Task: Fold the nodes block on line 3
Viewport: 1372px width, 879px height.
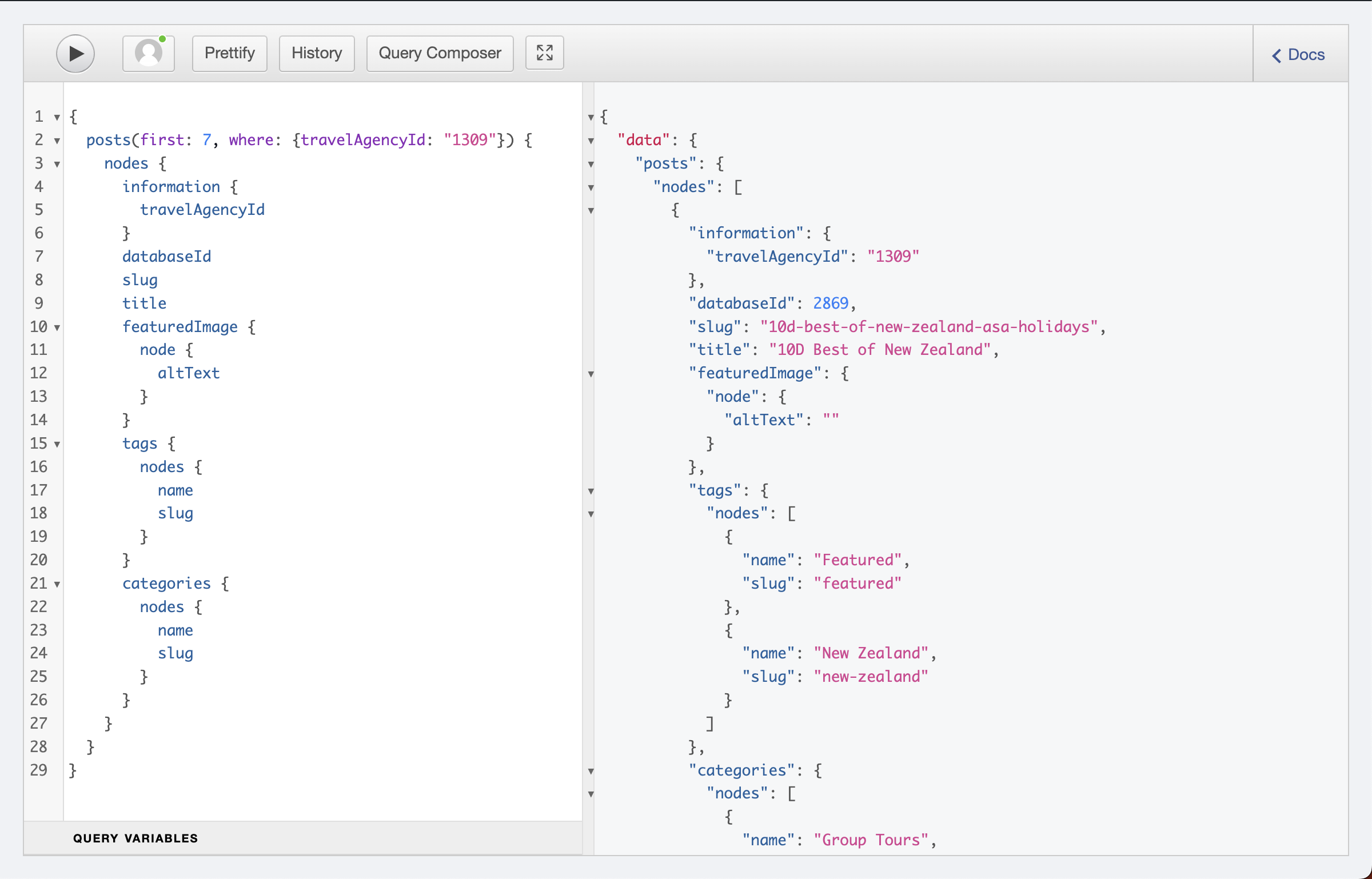Action: (x=57, y=165)
